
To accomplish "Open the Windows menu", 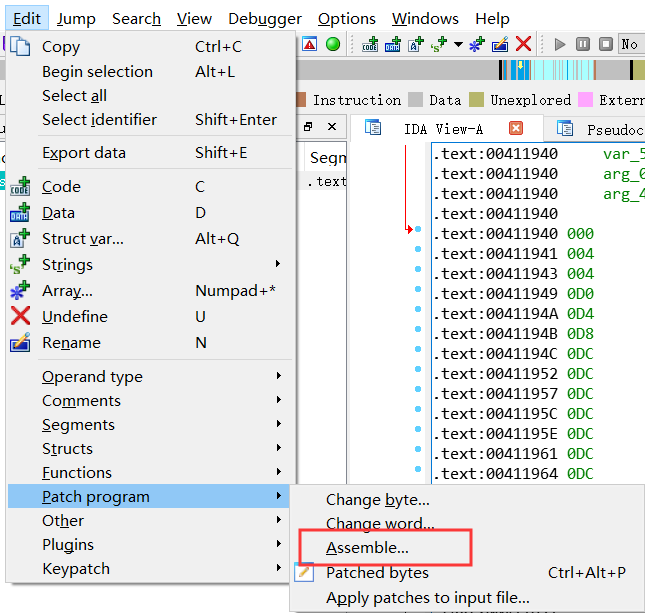I will (425, 19).
